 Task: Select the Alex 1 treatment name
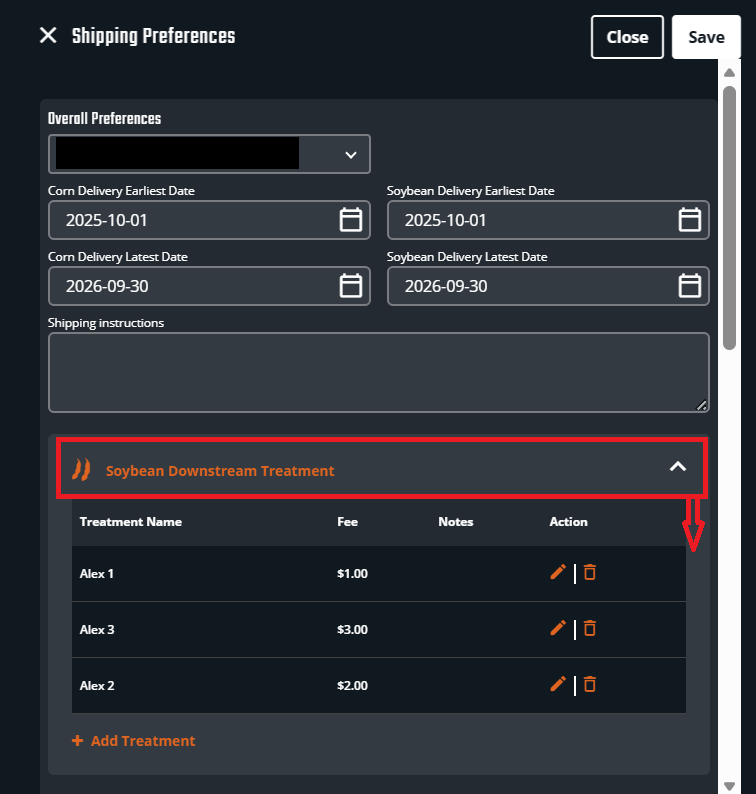pos(97,574)
